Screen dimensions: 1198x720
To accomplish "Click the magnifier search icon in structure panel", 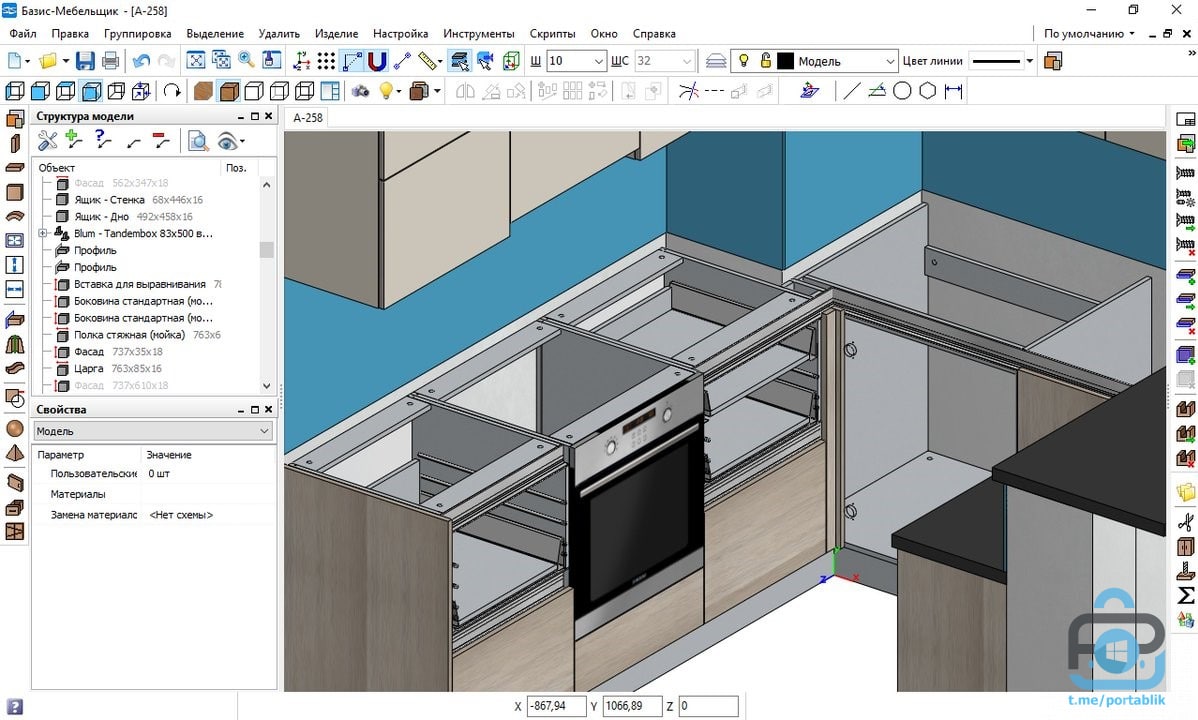I will pos(199,141).
